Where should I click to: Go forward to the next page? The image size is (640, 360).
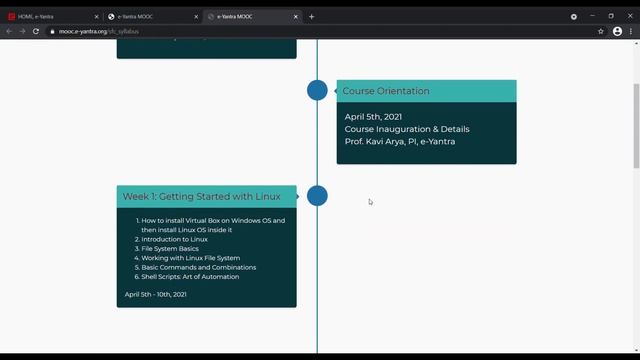[22, 31]
